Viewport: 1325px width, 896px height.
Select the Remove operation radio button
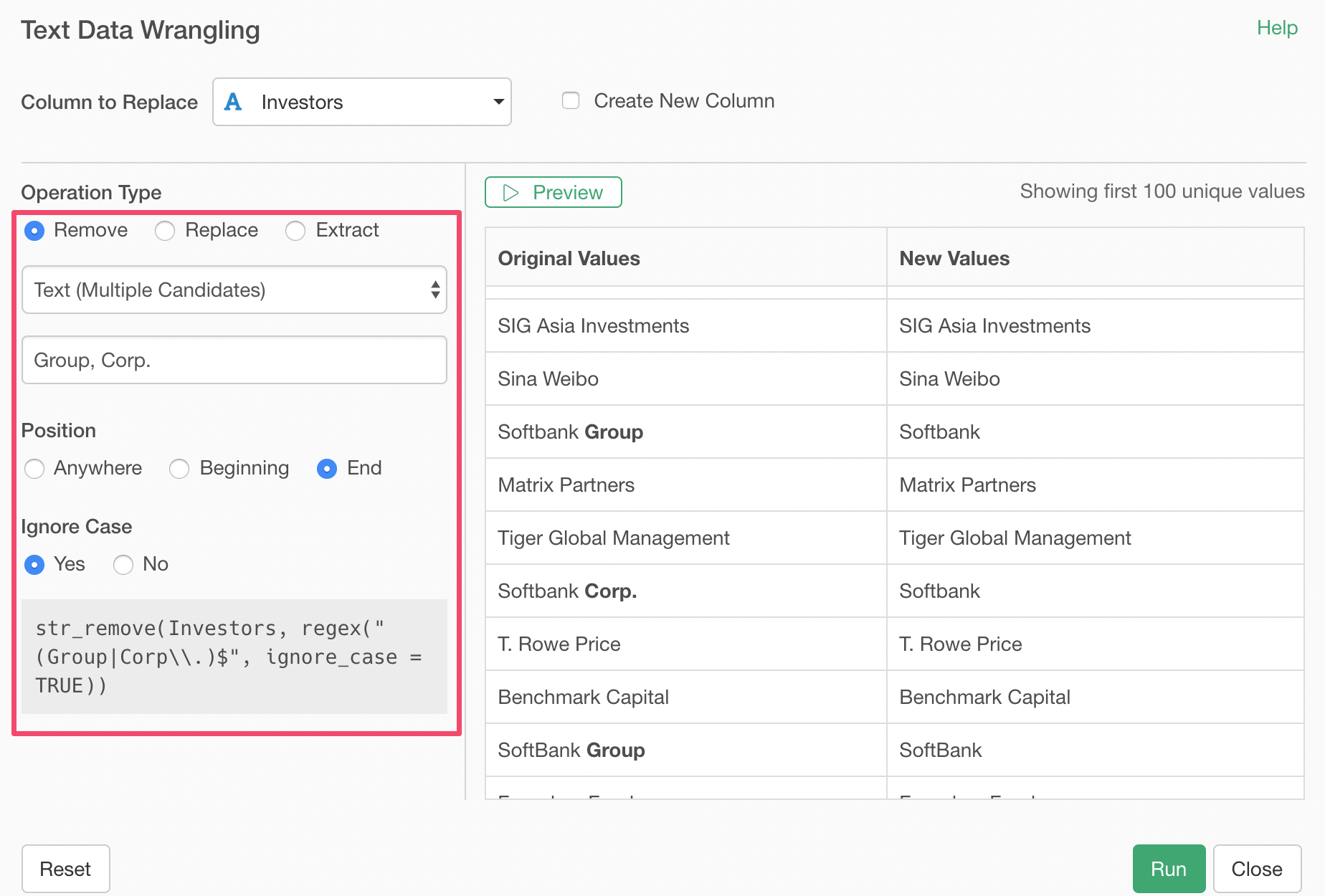(34, 230)
